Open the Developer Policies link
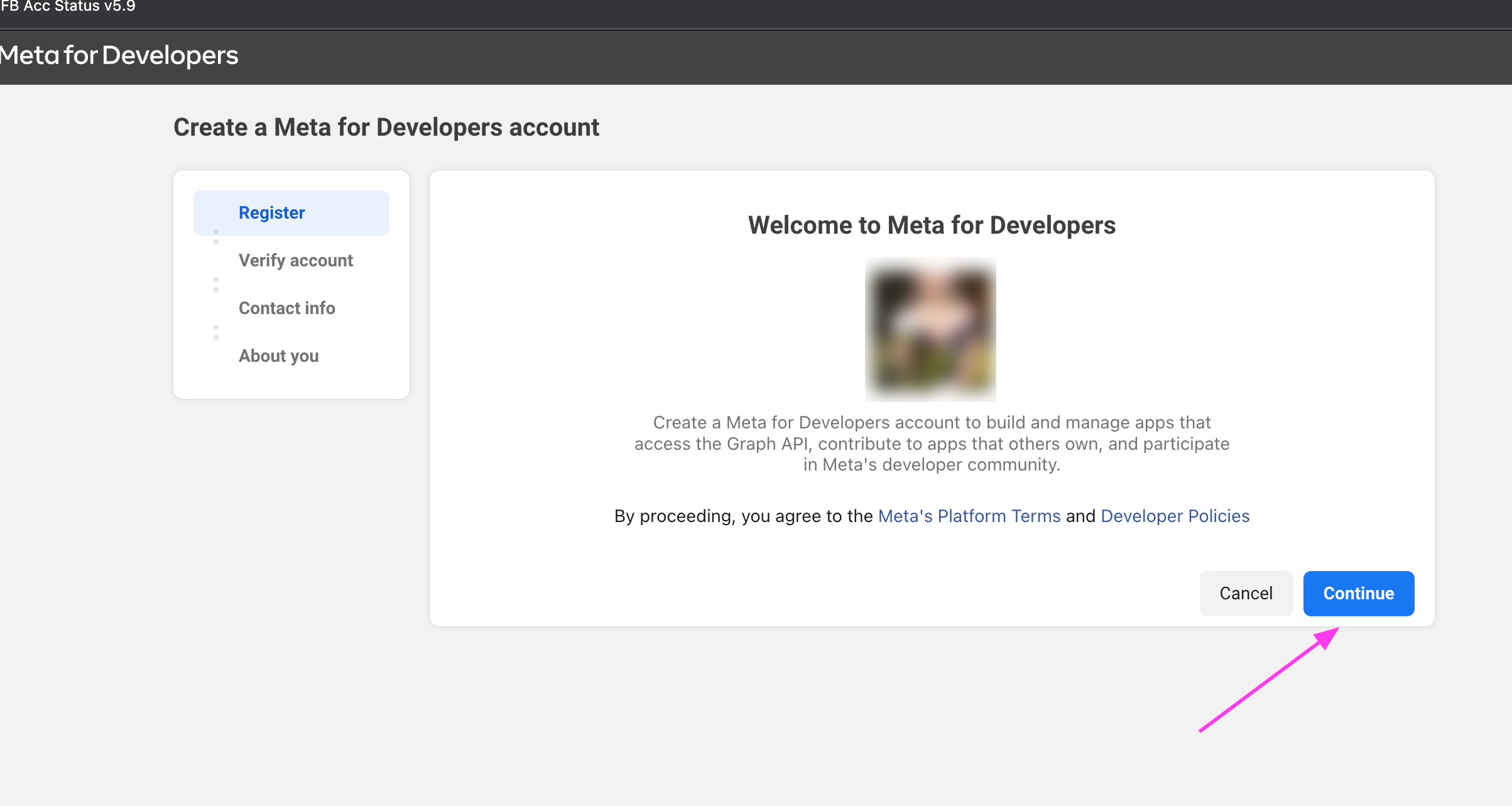The width and height of the screenshot is (1512, 806). [1175, 516]
